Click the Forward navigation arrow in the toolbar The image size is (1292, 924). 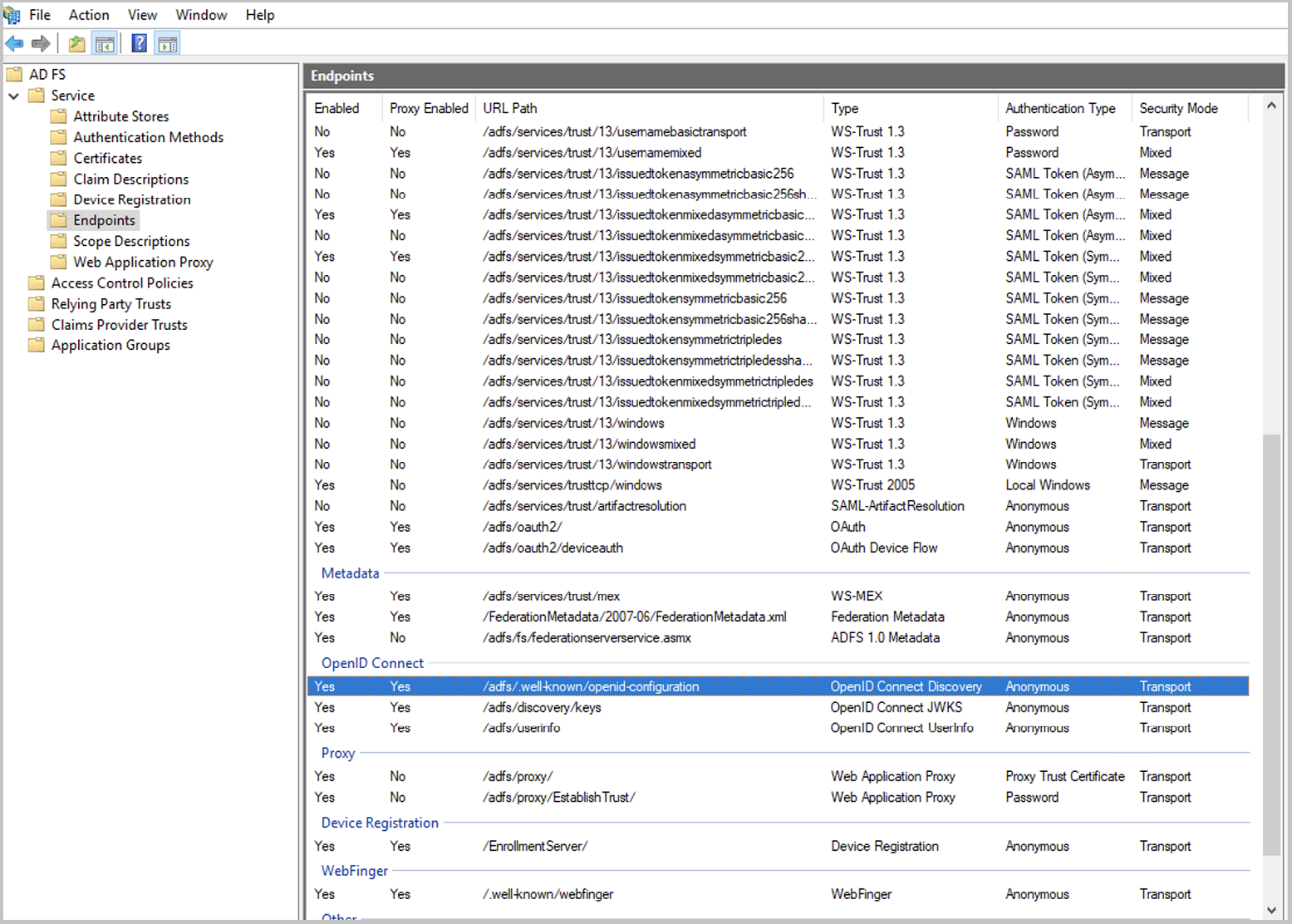click(x=41, y=43)
